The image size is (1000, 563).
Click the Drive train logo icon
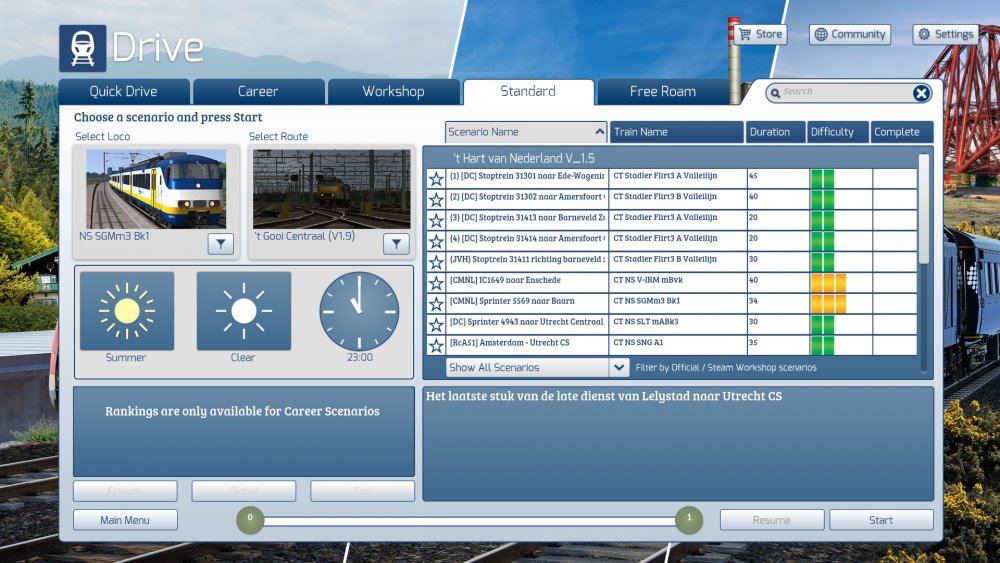(83, 48)
